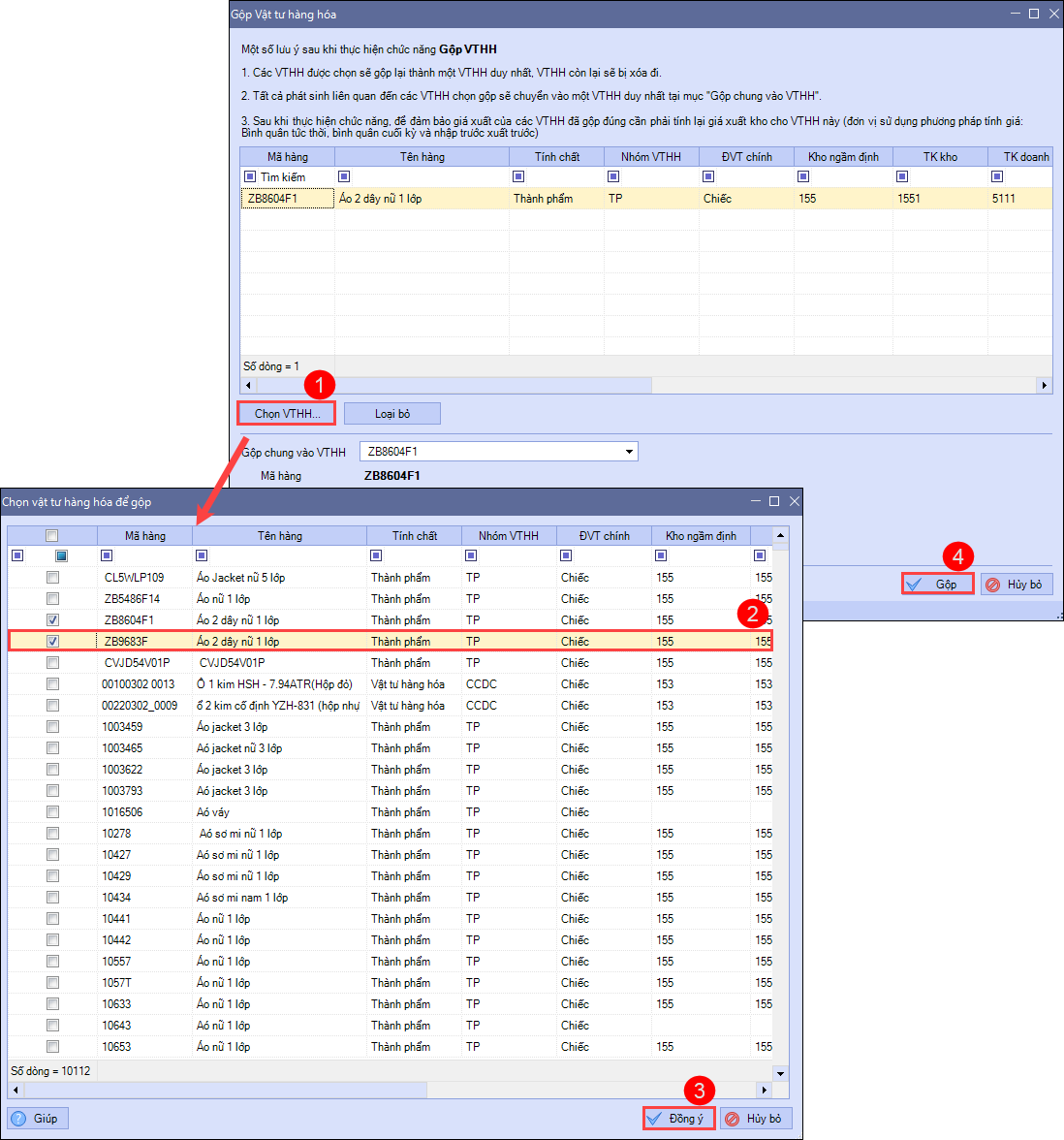This screenshot has height=1140, width=1064.
Task: Click the filter icon under ĐVT chính in upper grid
Action: [708, 176]
